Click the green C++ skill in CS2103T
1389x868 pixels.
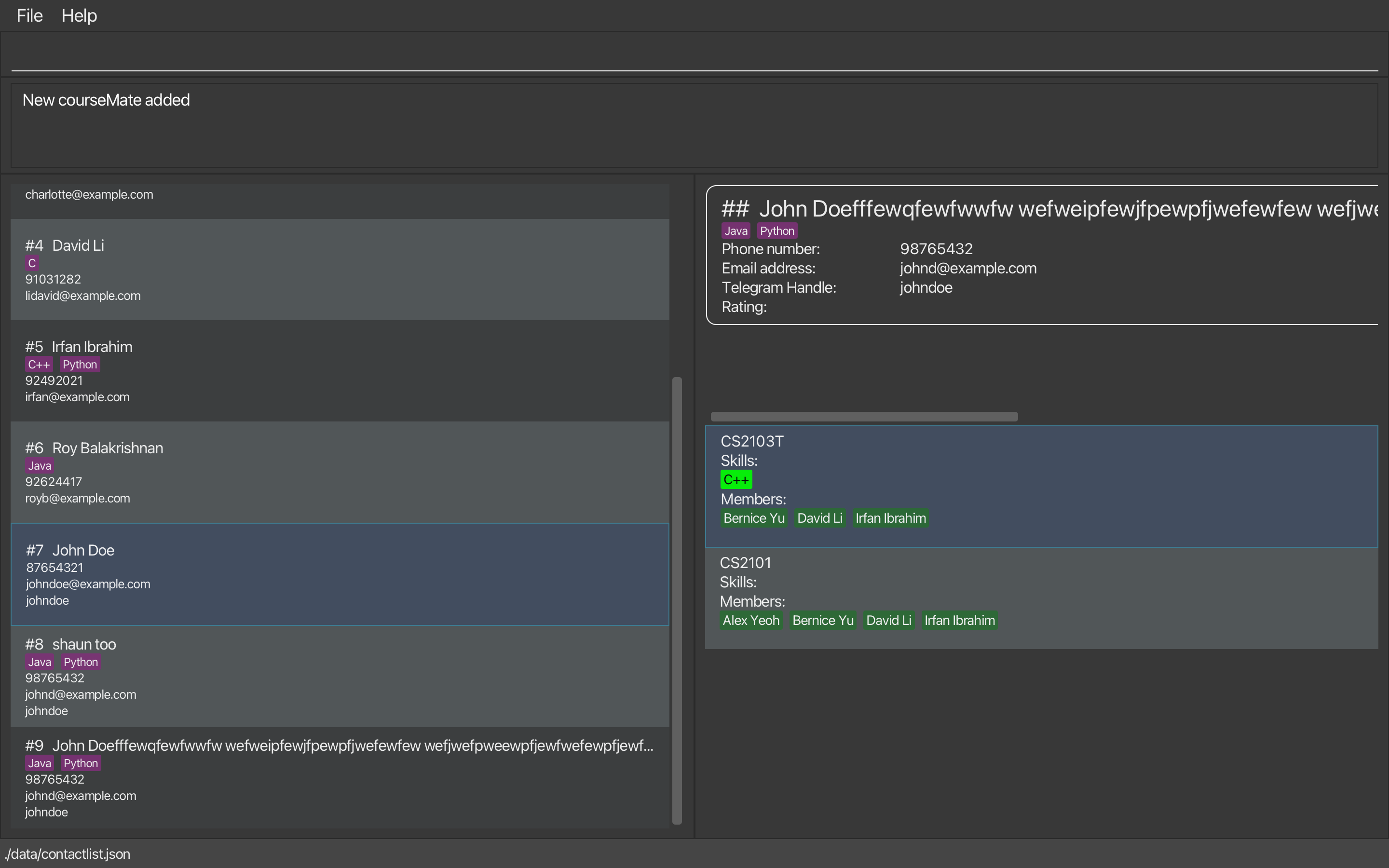coord(736,479)
